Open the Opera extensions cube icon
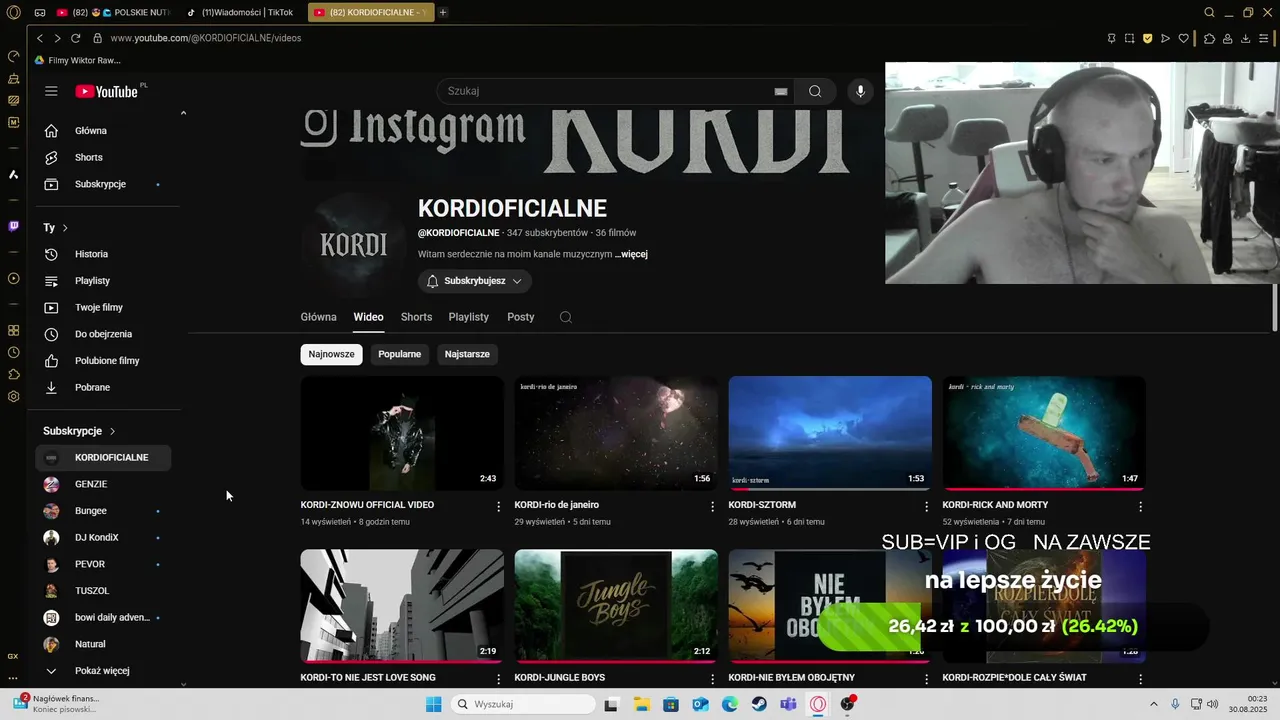 point(1209,38)
